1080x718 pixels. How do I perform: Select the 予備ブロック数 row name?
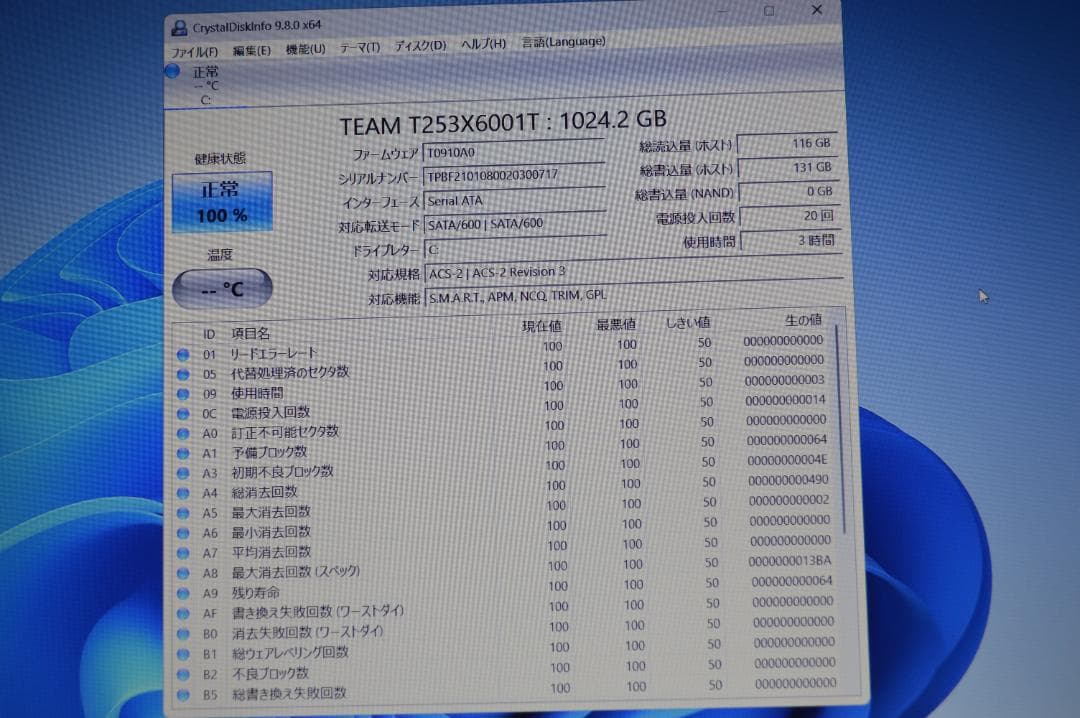[269, 453]
